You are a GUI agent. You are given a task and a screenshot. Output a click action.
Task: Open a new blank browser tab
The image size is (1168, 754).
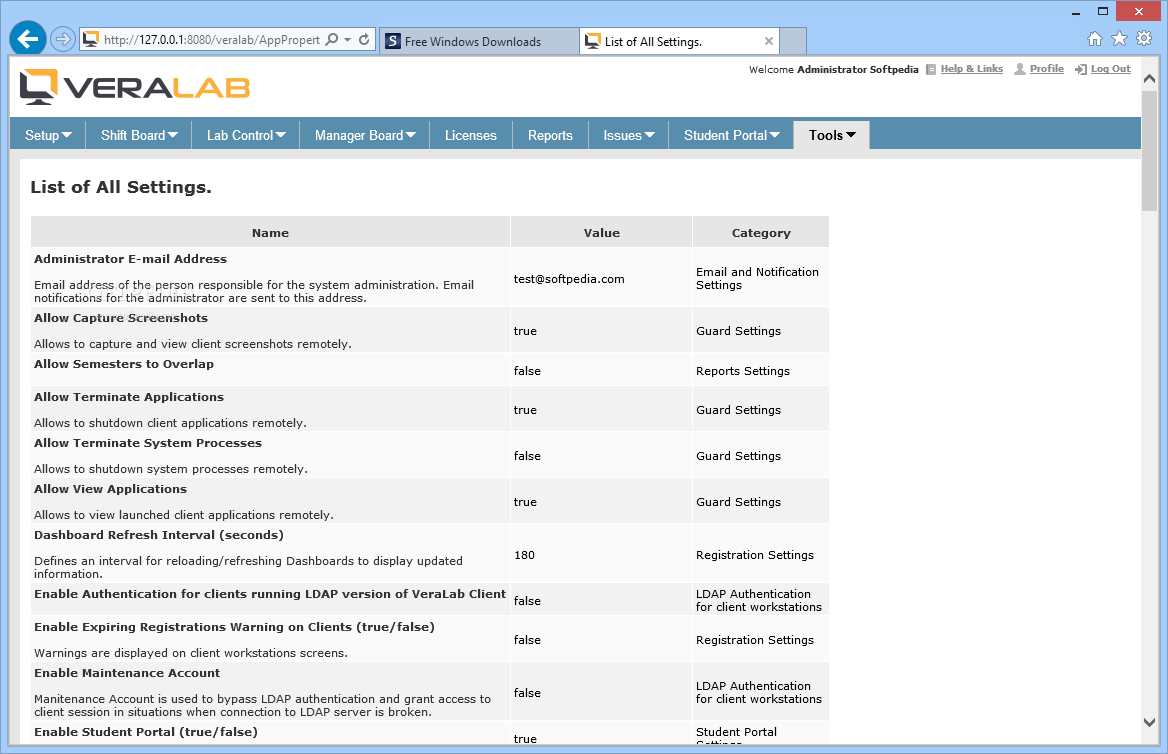pos(793,42)
